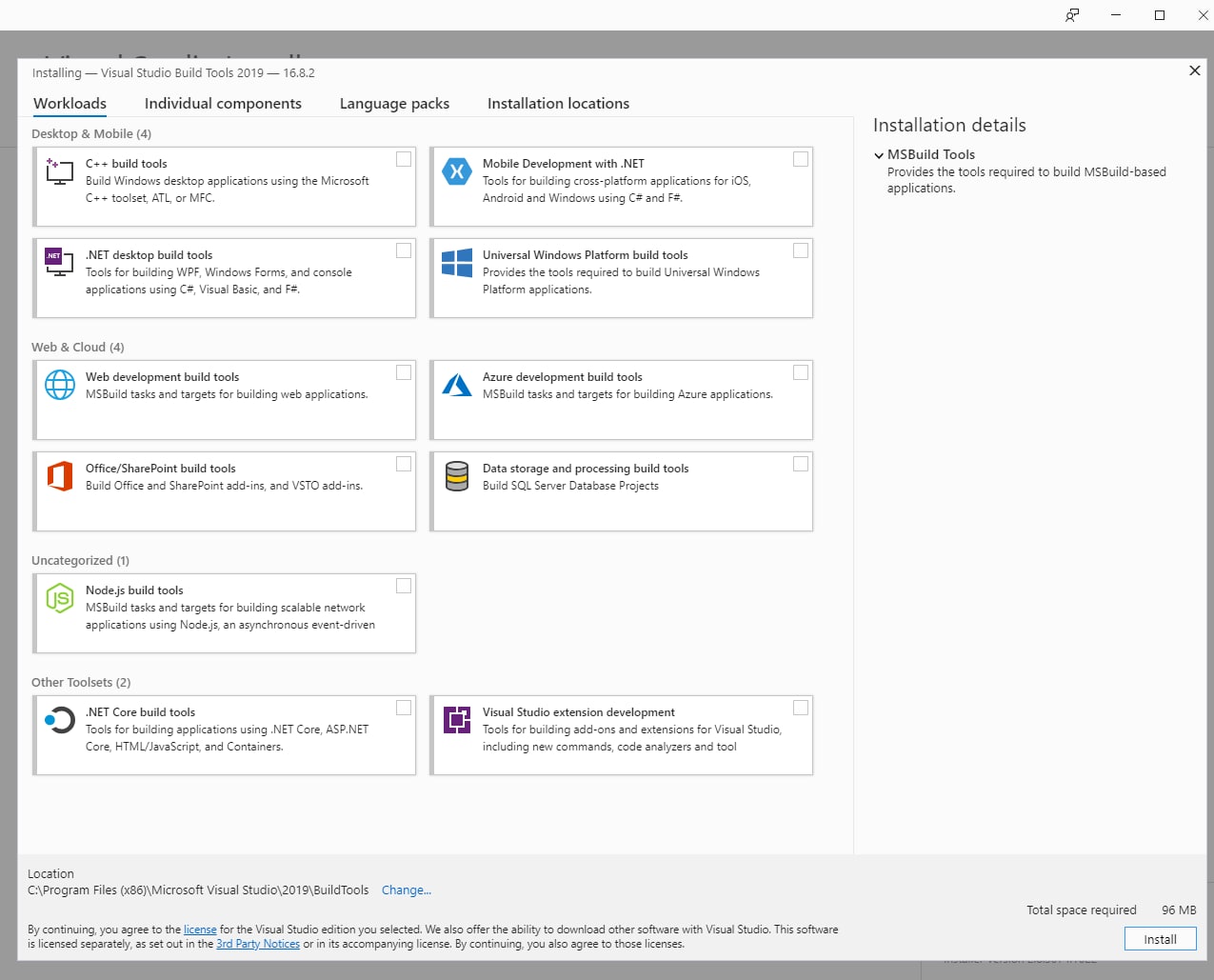Viewport: 1214px width, 980px height.
Task: Check the Mobile Development with .NET workload
Action: coord(801,159)
